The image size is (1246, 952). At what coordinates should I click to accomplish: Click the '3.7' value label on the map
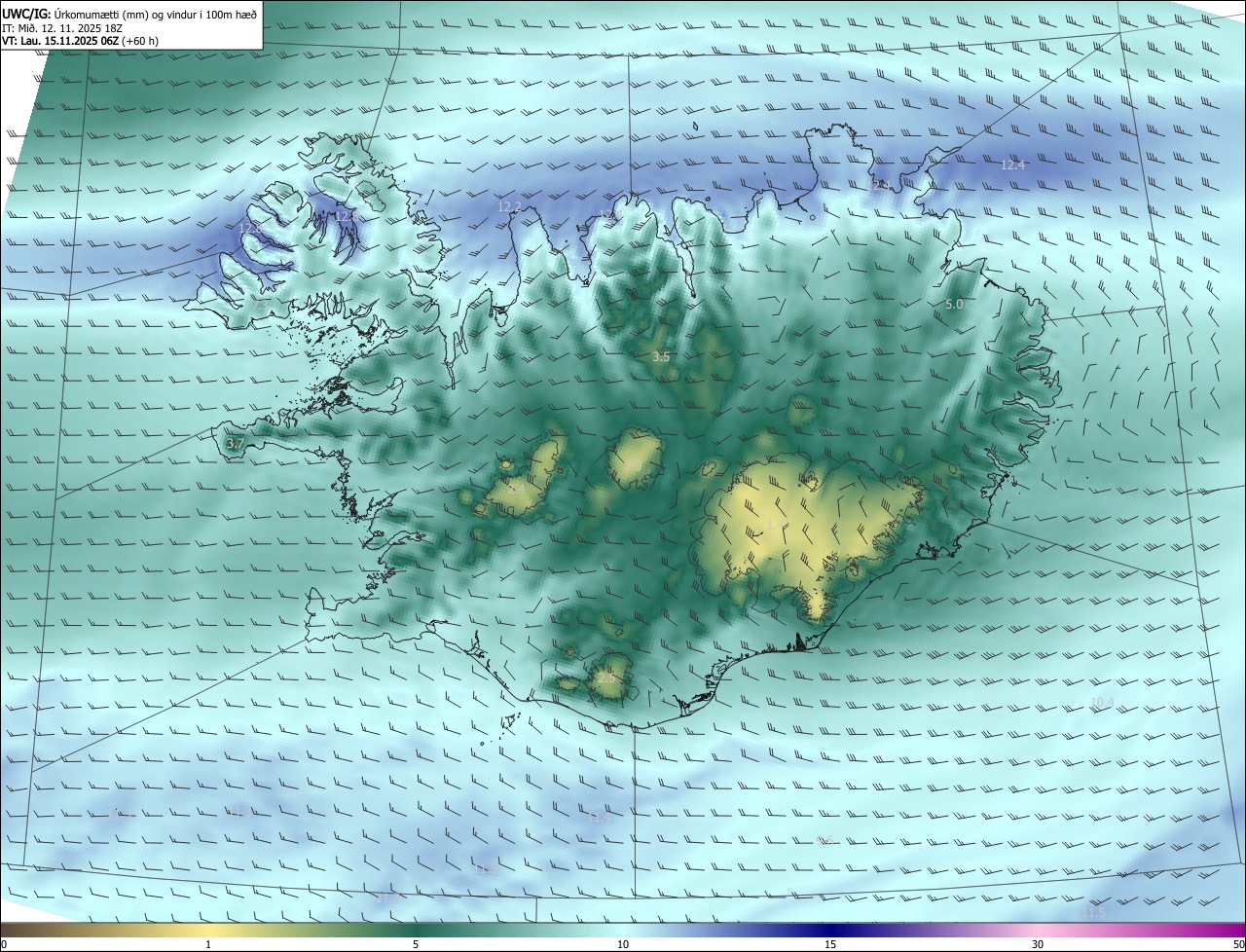pyautogui.click(x=235, y=444)
